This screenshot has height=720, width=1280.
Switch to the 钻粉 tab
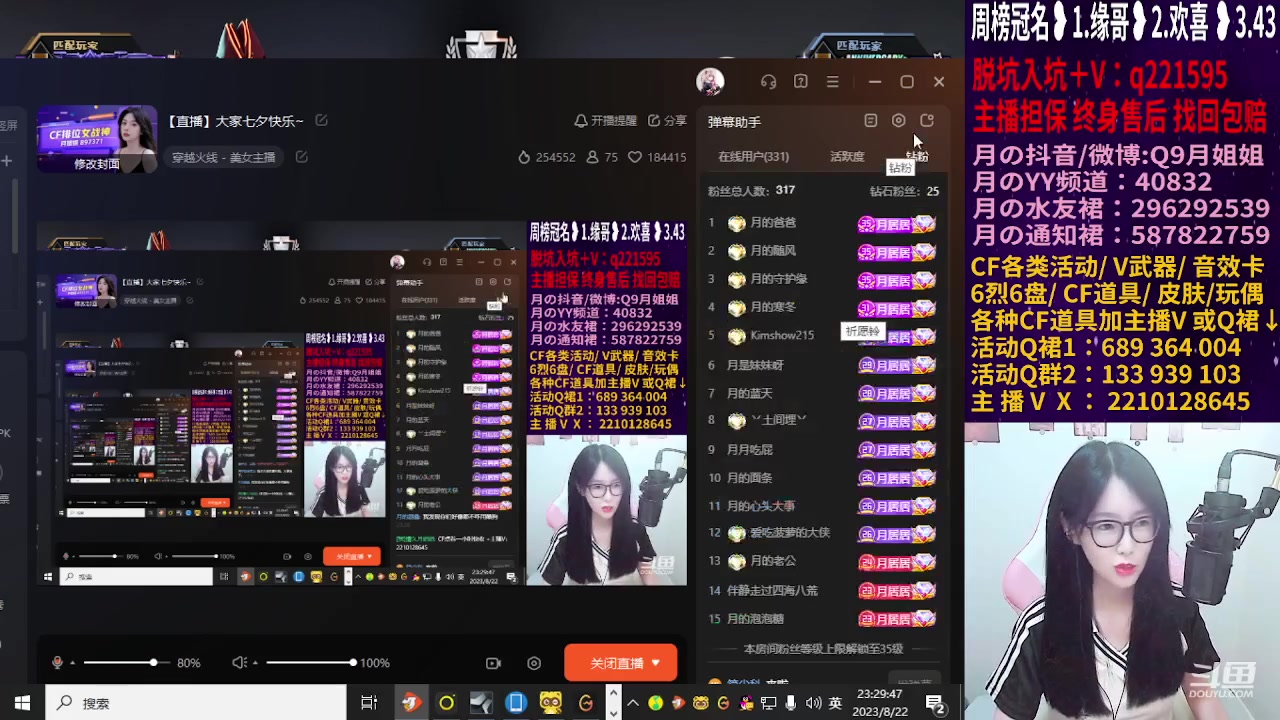[x=917, y=156]
